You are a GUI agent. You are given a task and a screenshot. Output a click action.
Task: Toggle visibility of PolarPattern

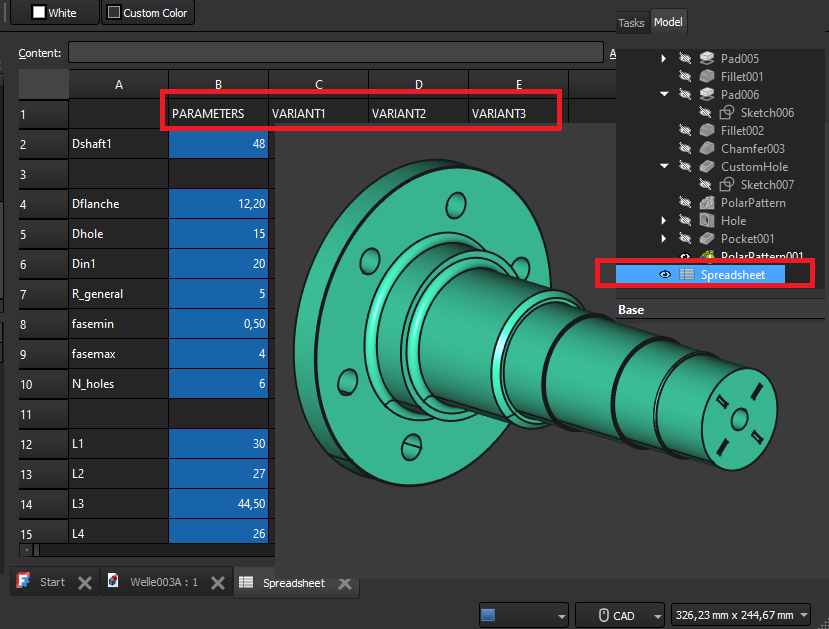coord(685,202)
